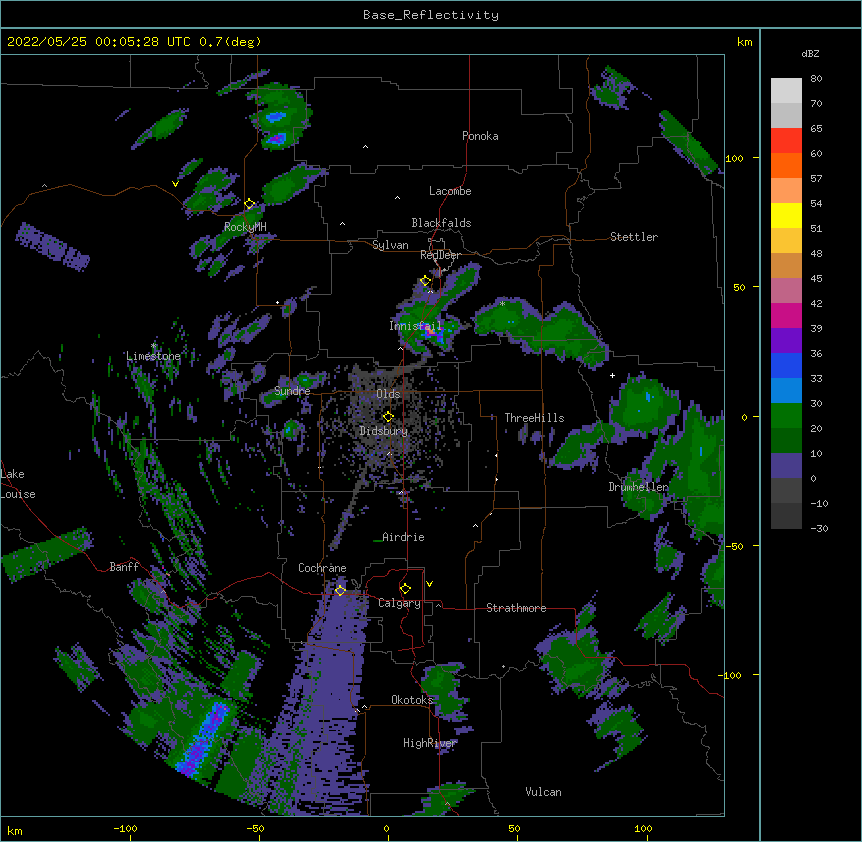Screen dimensions: 862x842
Task: Click the Drumheller label
Action: pos(638,487)
